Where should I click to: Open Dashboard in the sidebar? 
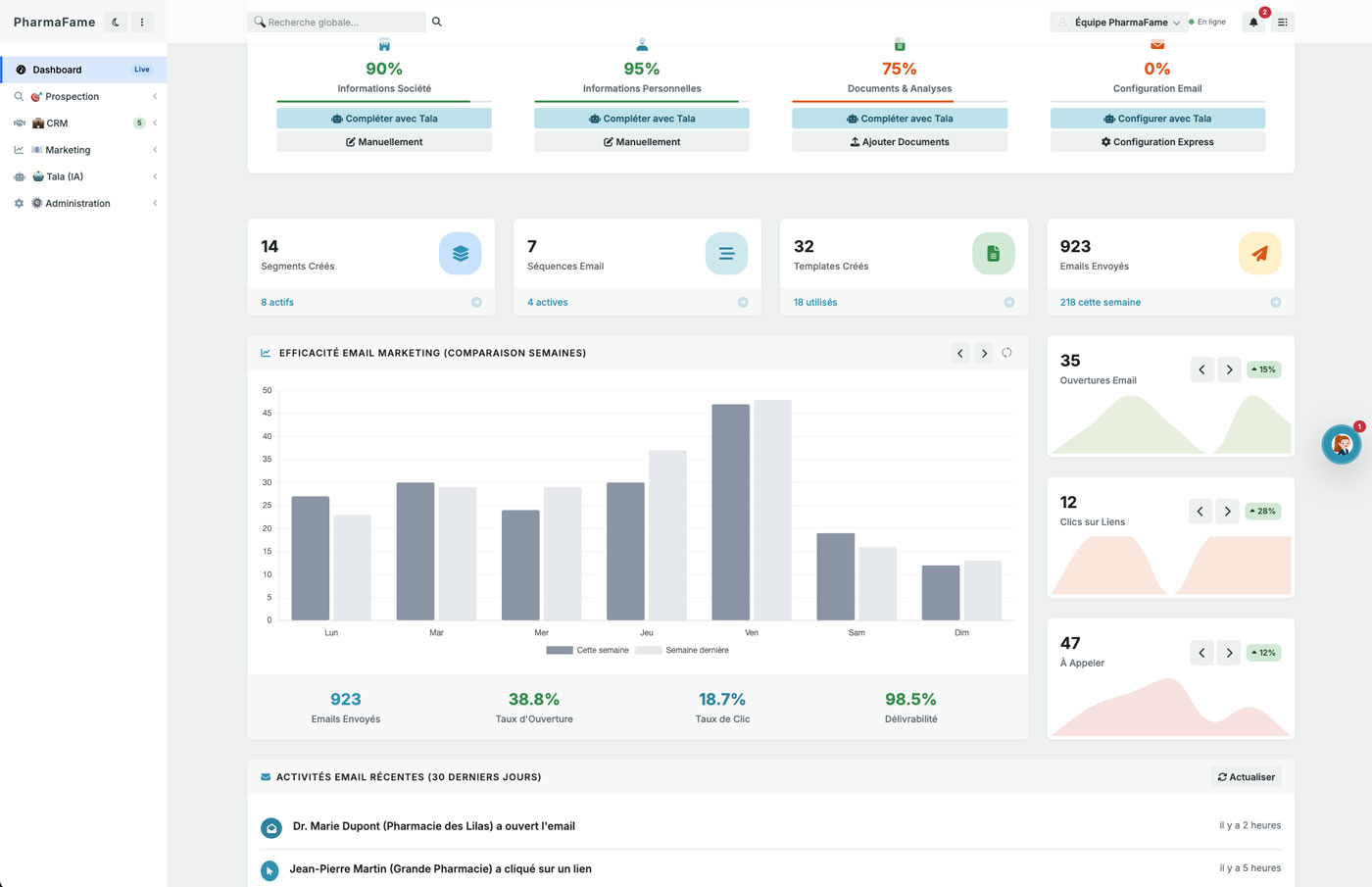[83, 70]
